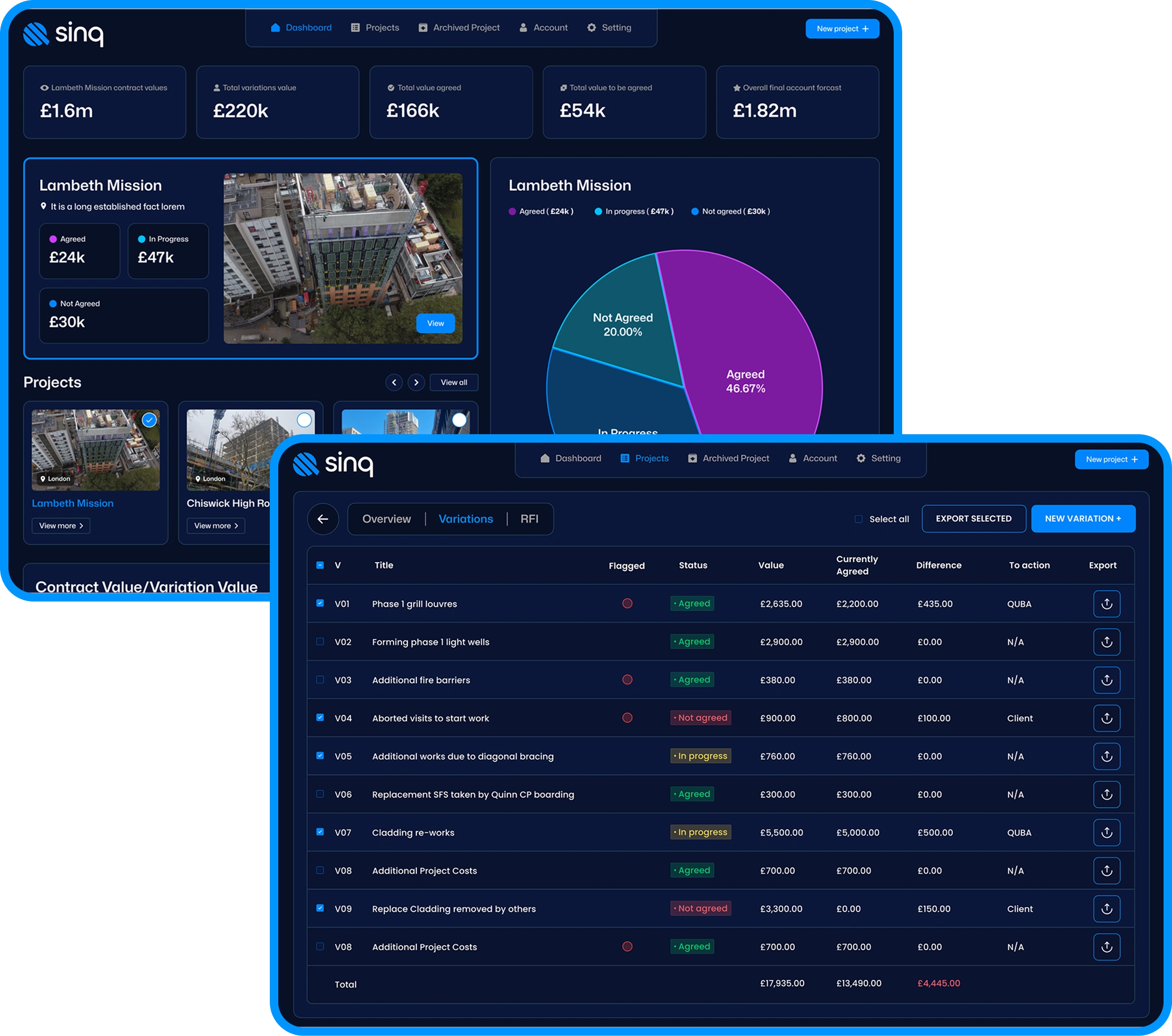Export row V01 Phase 1 grill louvres
The image size is (1172, 1036).
(1107, 604)
